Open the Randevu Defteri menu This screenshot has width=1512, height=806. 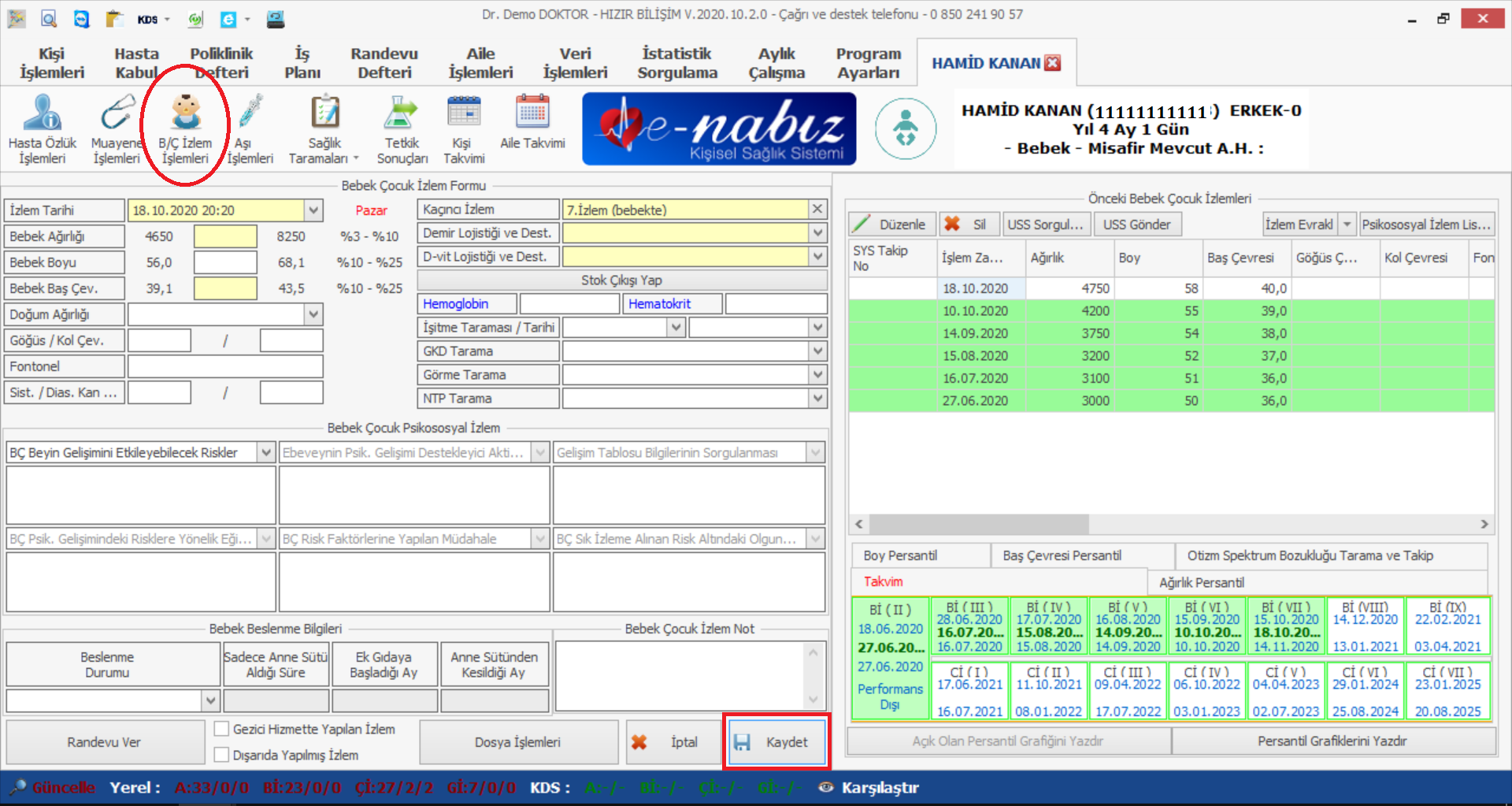[x=384, y=63]
